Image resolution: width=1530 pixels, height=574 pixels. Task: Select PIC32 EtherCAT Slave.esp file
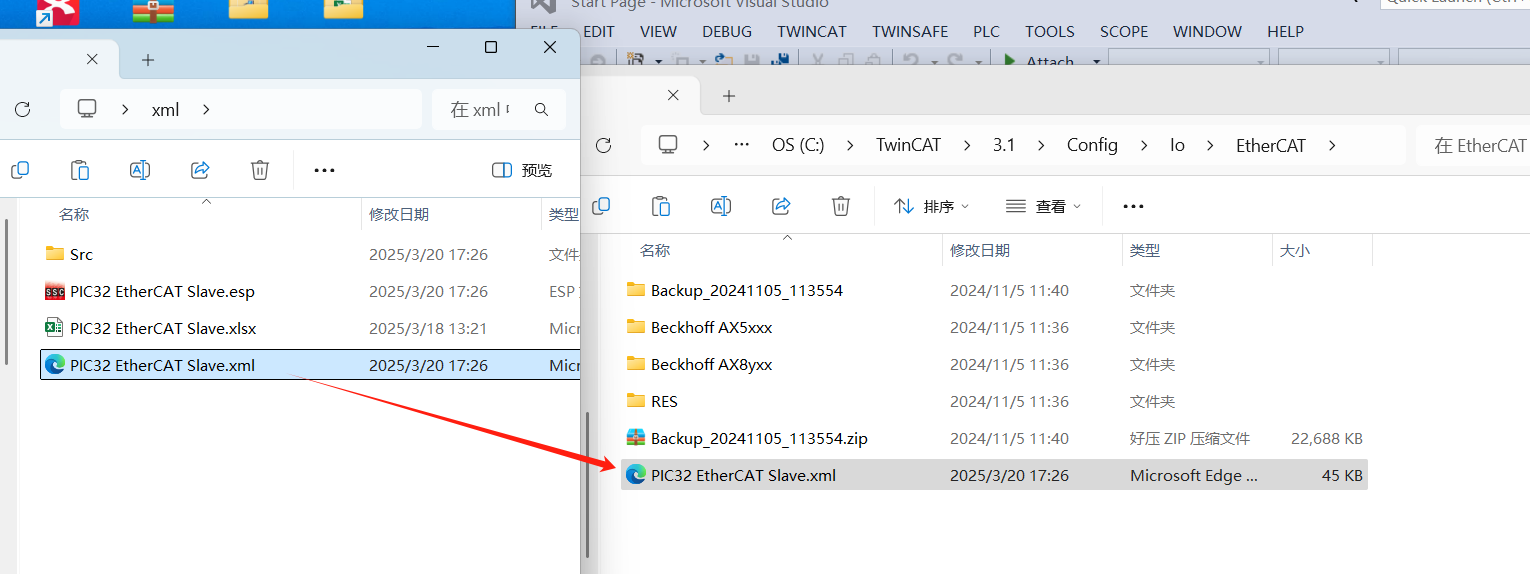point(310,291)
